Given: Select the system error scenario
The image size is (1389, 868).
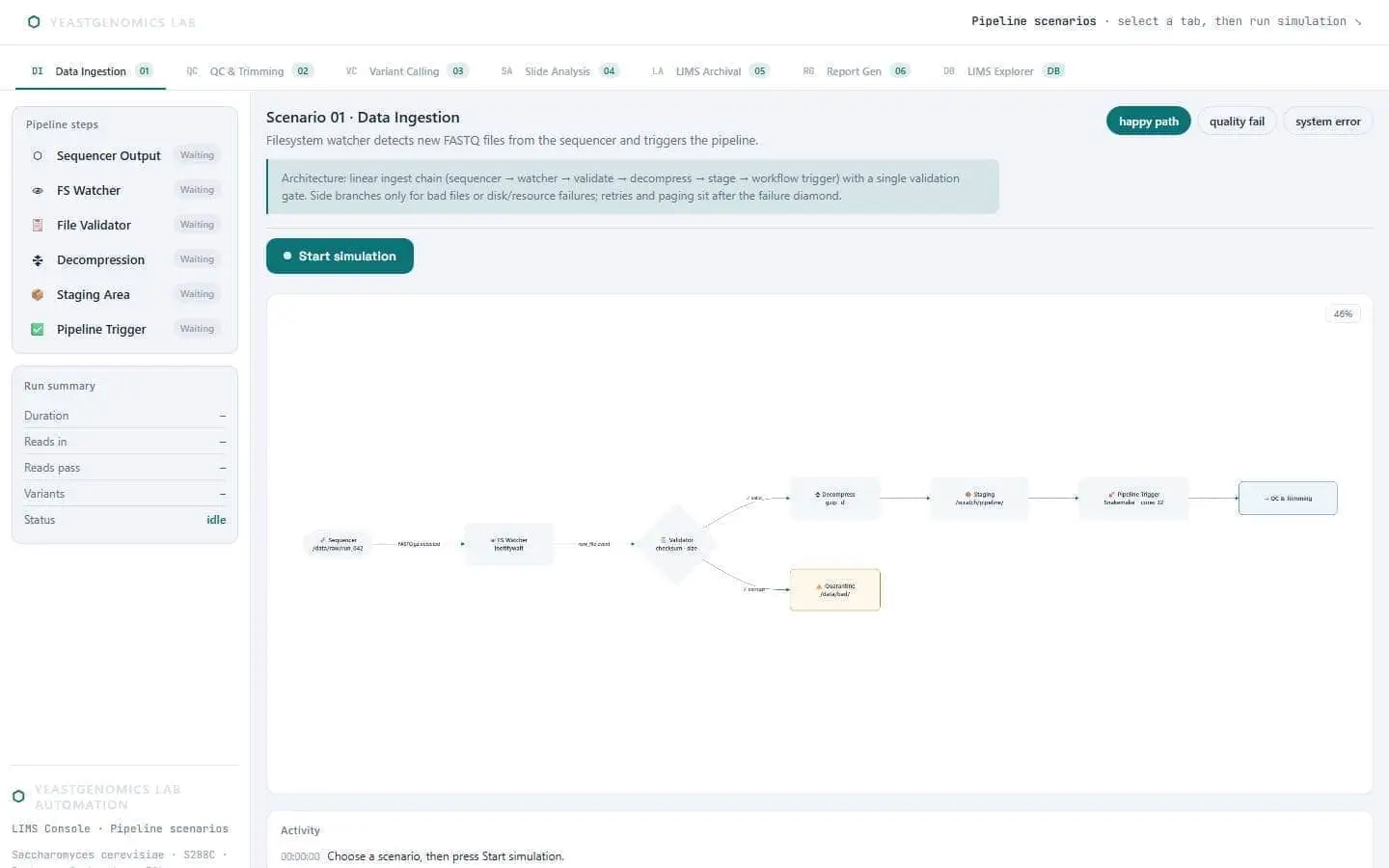Looking at the screenshot, I should (1327, 122).
